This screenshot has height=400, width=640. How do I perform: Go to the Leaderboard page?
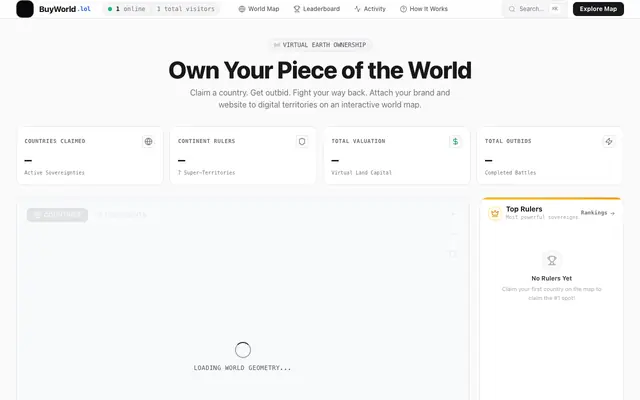[317, 9]
